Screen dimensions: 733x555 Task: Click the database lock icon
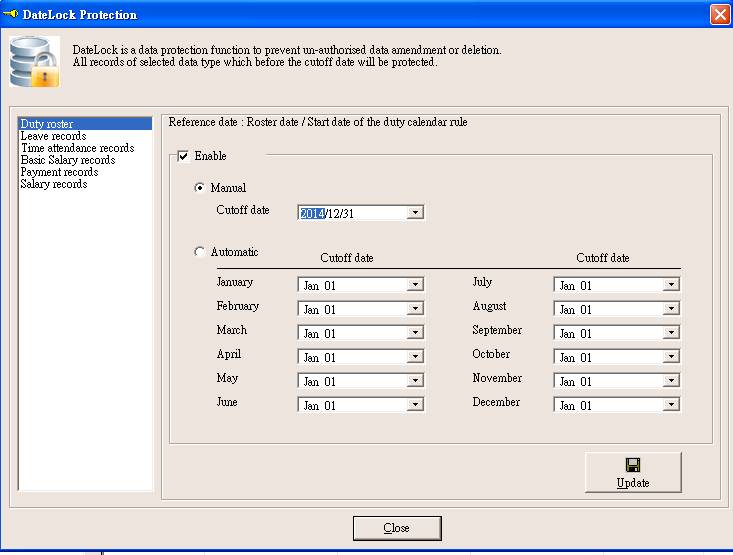point(35,62)
